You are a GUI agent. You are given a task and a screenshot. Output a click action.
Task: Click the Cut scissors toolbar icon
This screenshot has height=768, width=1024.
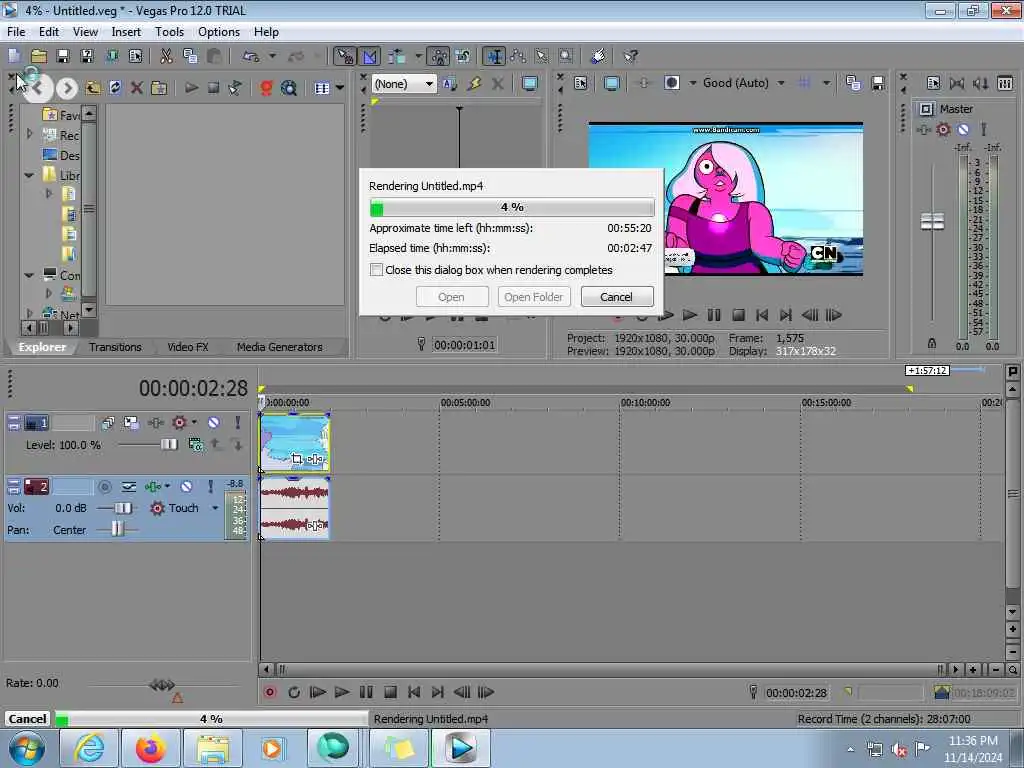click(x=166, y=56)
